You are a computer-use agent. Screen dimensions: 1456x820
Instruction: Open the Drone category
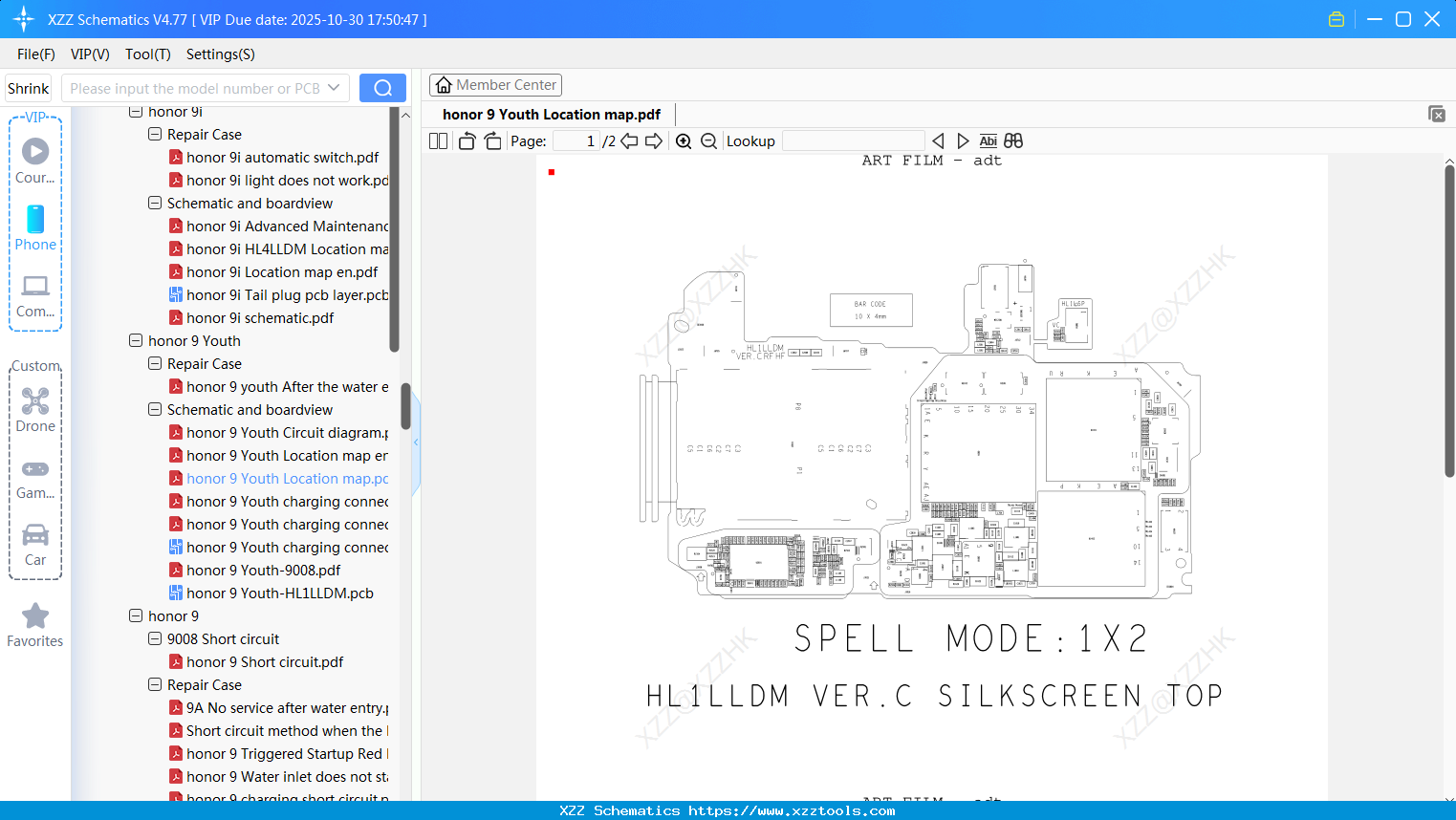tap(35, 410)
